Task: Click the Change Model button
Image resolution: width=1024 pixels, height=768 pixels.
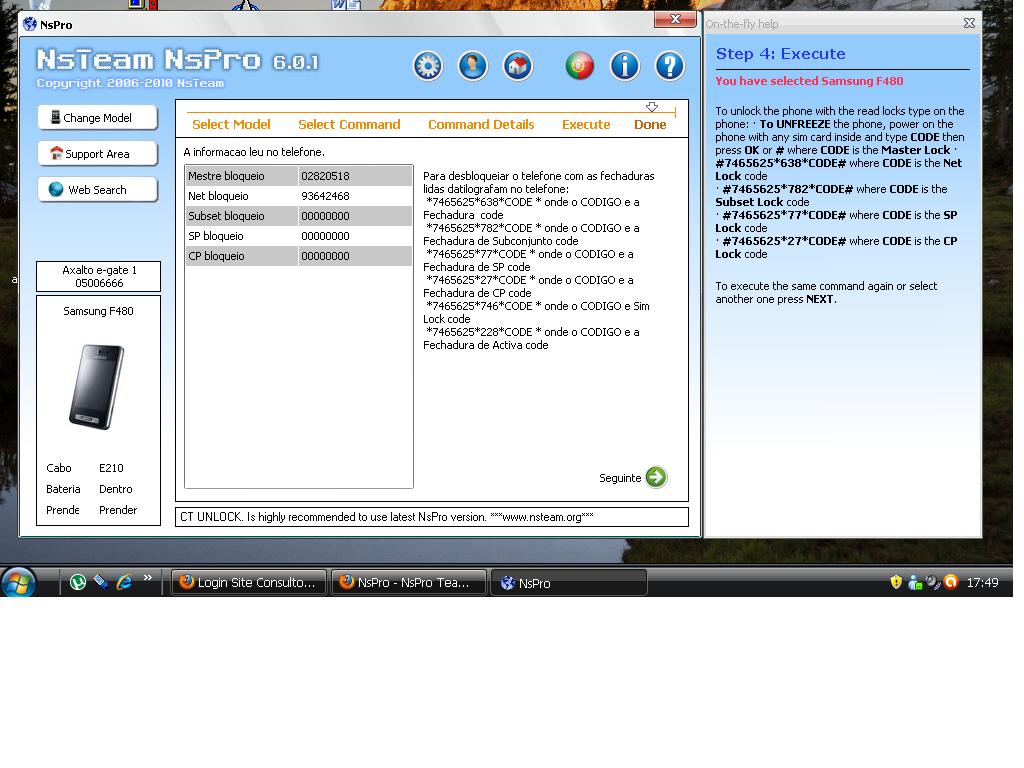Action: [x=97, y=118]
